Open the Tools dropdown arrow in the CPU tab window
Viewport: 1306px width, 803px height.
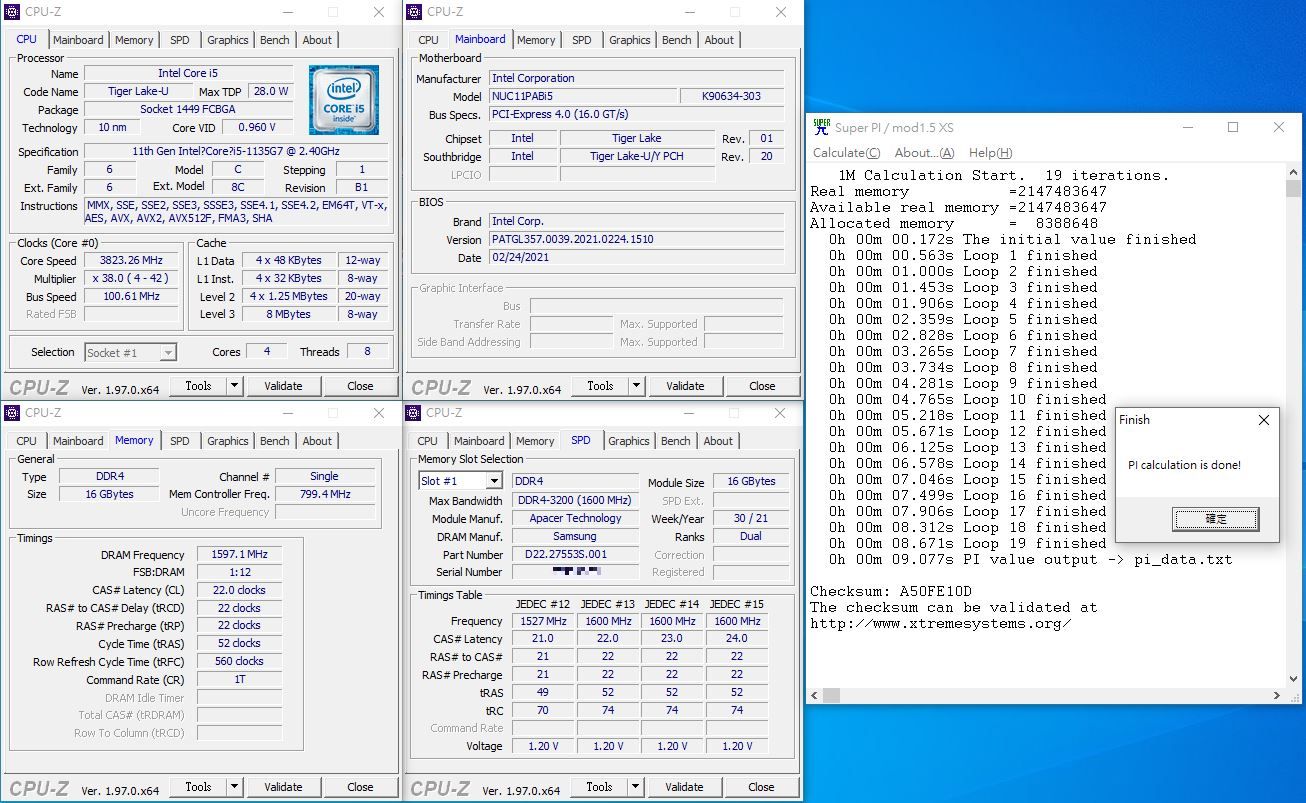(x=234, y=386)
